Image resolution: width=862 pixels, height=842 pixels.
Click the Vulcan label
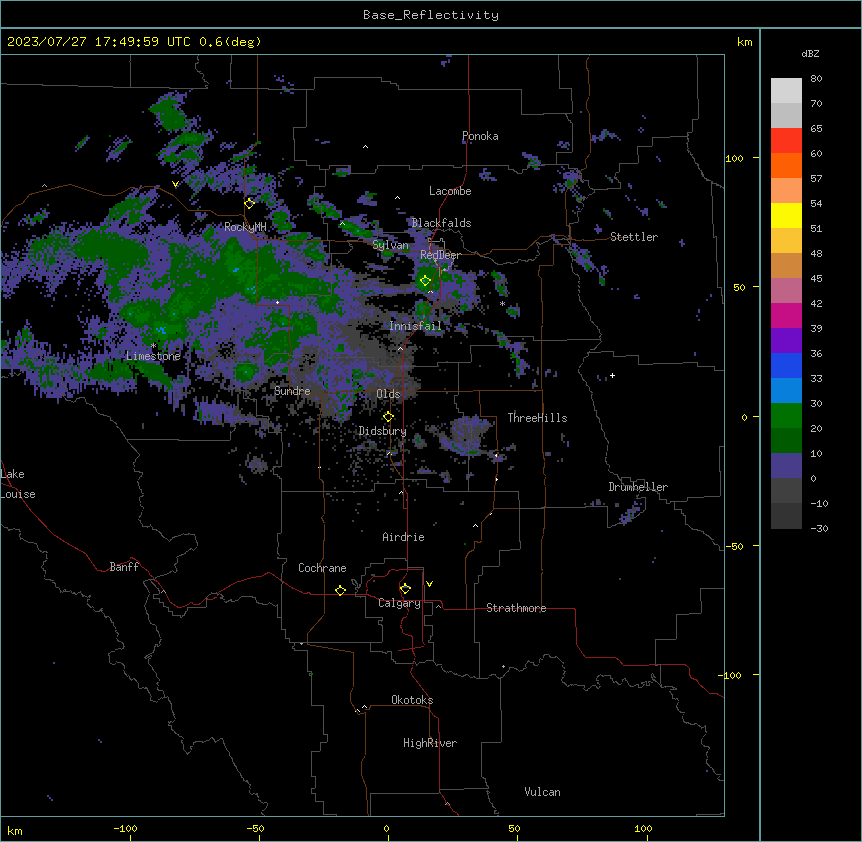pos(543,792)
